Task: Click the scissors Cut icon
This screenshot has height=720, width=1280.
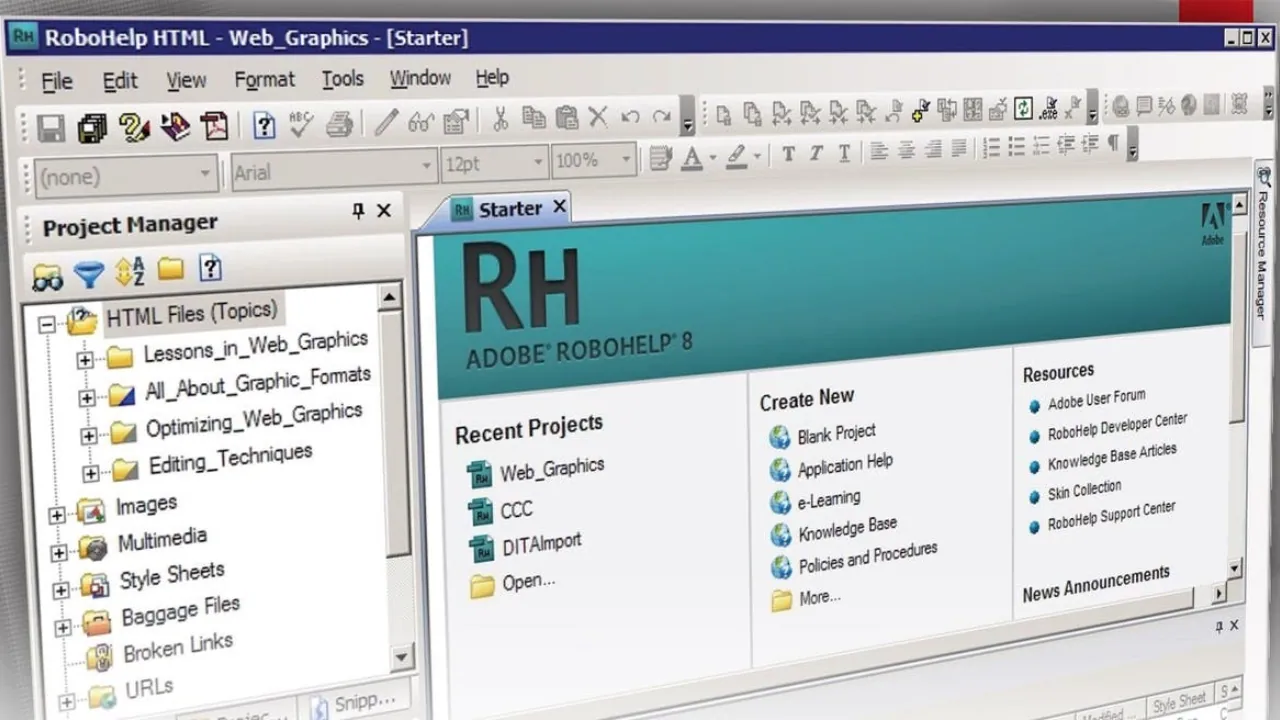Action: [x=501, y=119]
